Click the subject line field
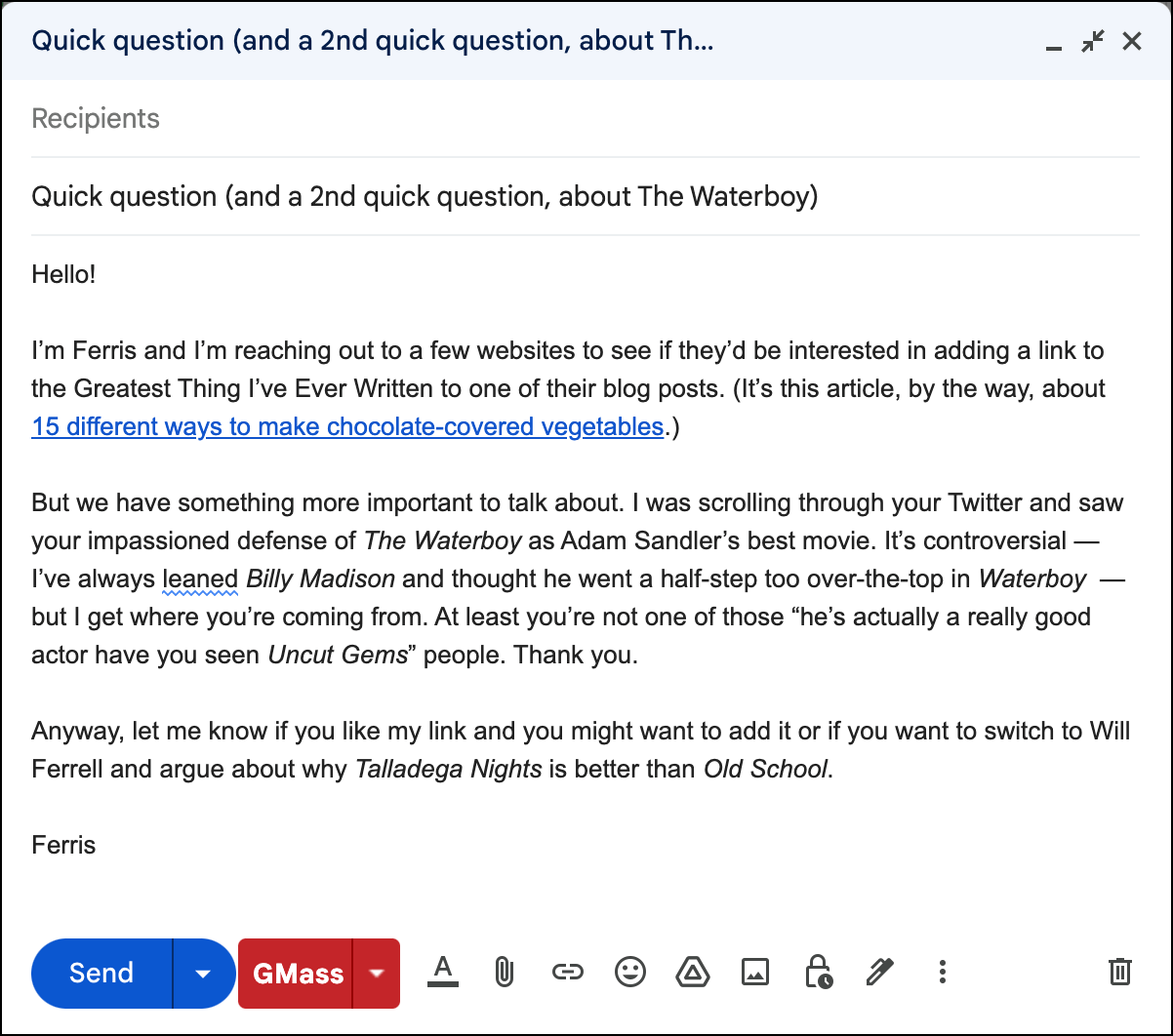Screen dimensions: 1173x1036 [x=586, y=197]
